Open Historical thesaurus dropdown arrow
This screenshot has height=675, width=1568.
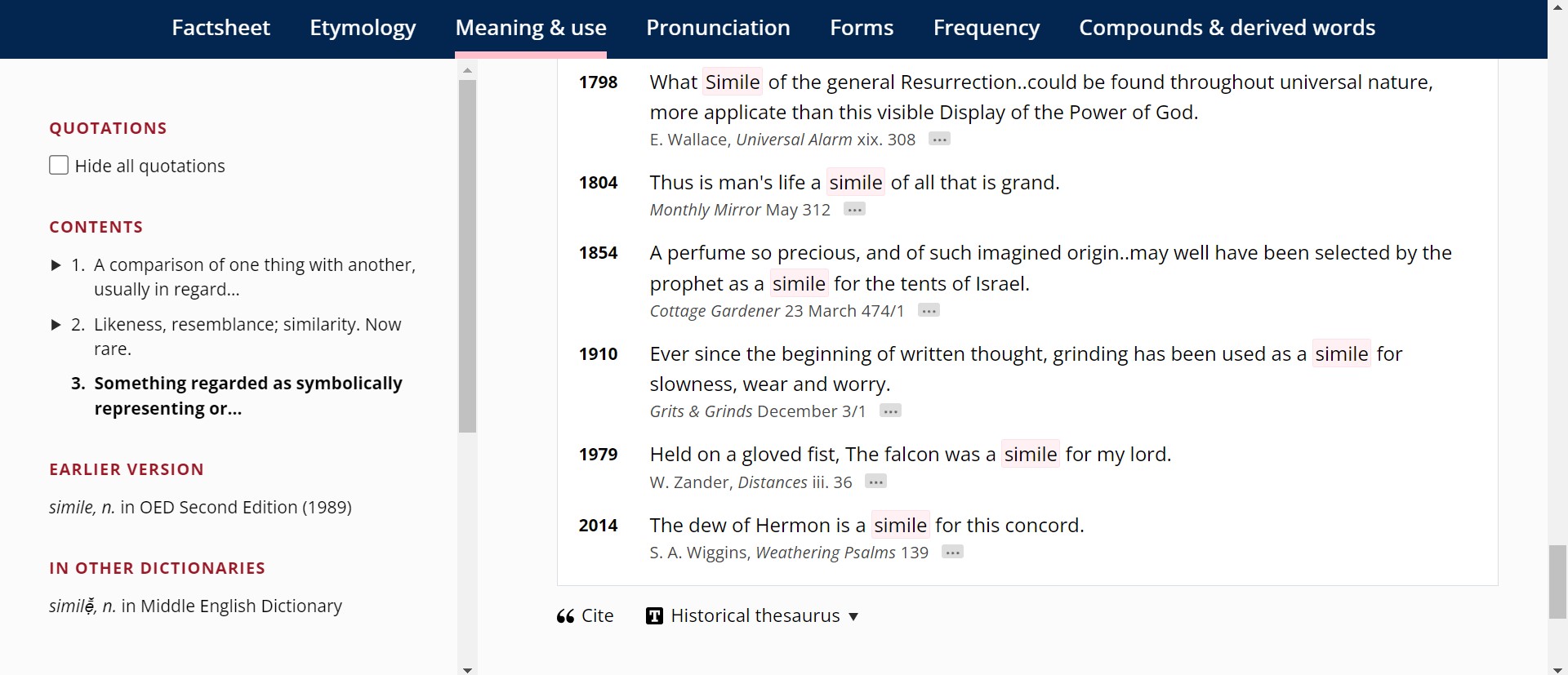pos(853,617)
